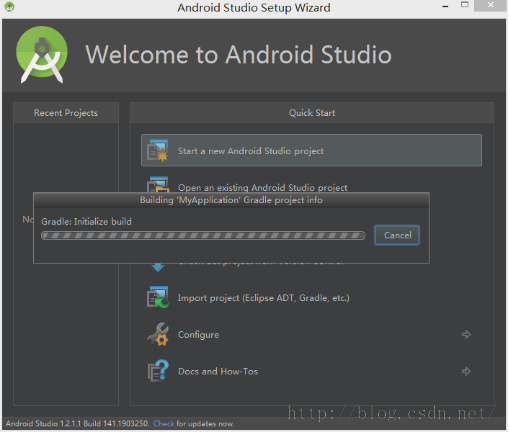Click the Android Studio title bar icon
509x433 pixels.
click(x=9, y=7)
